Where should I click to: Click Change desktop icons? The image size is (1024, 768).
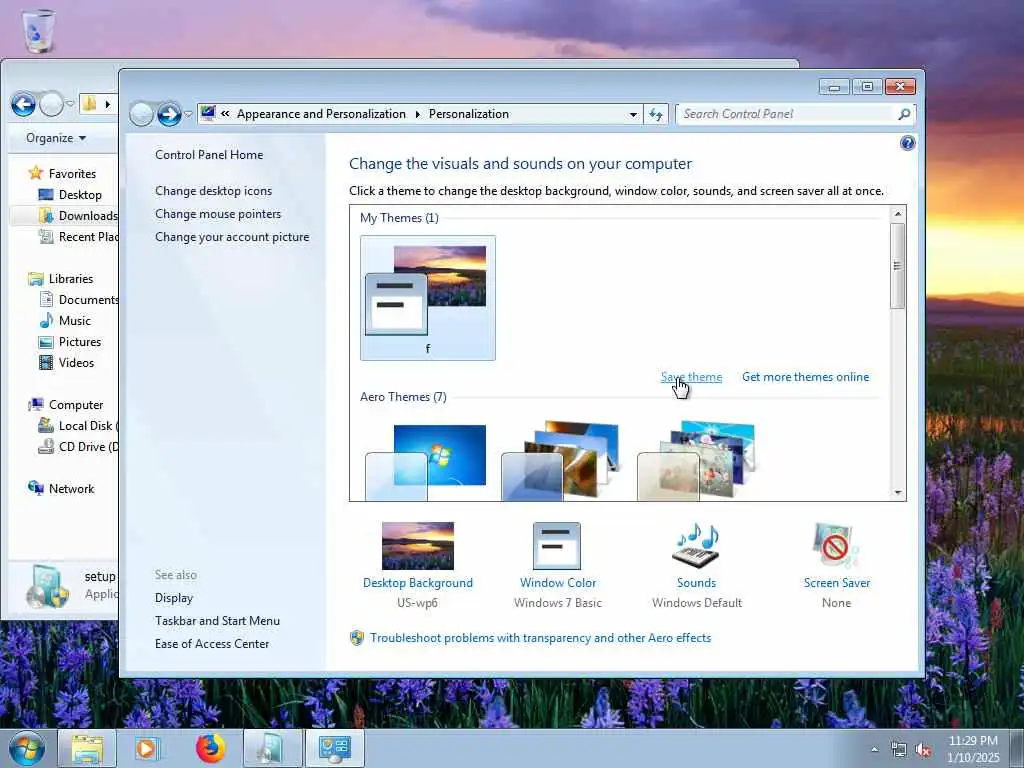pyautogui.click(x=214, y=191)
